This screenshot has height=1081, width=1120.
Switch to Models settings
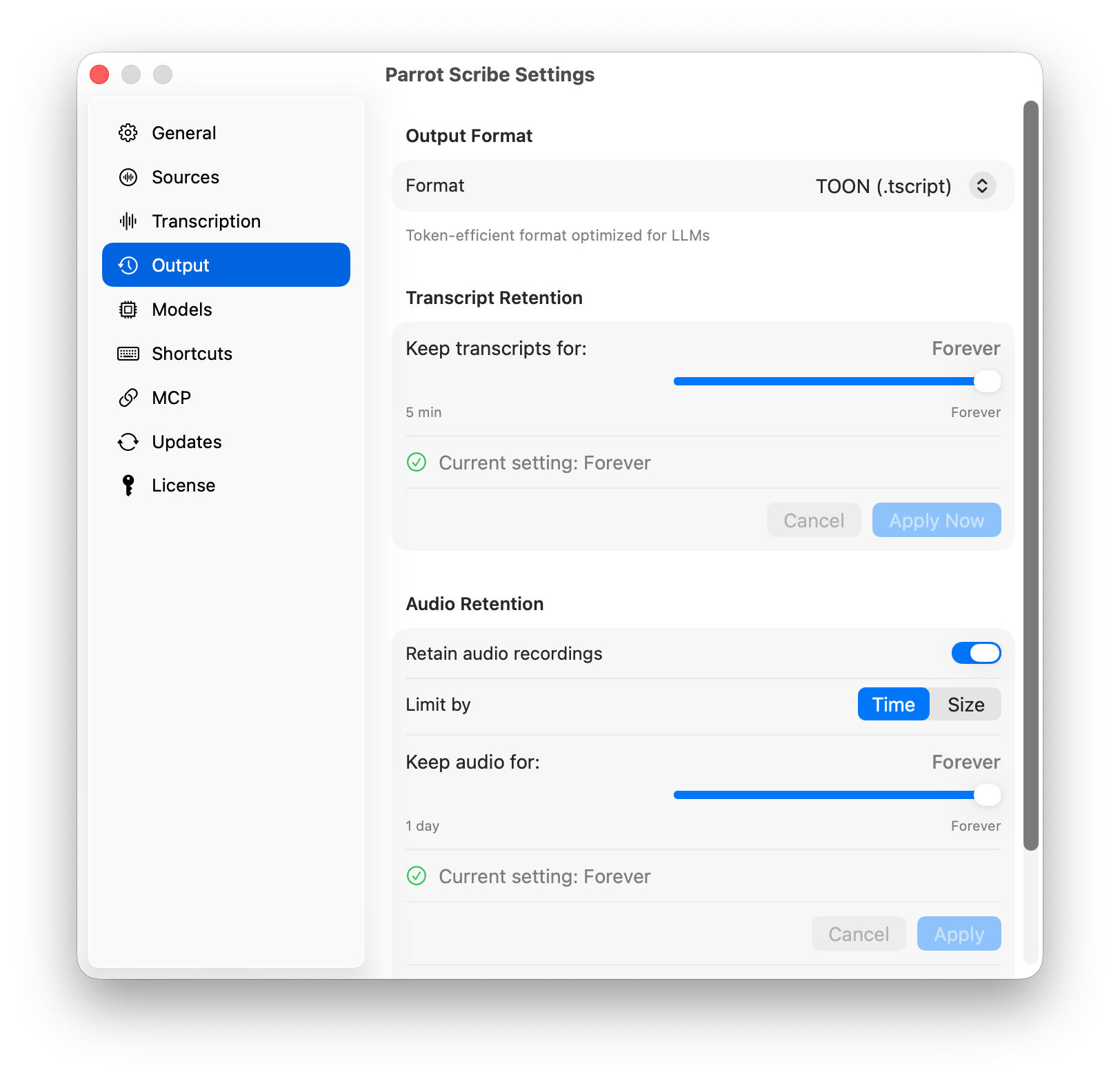226,310
